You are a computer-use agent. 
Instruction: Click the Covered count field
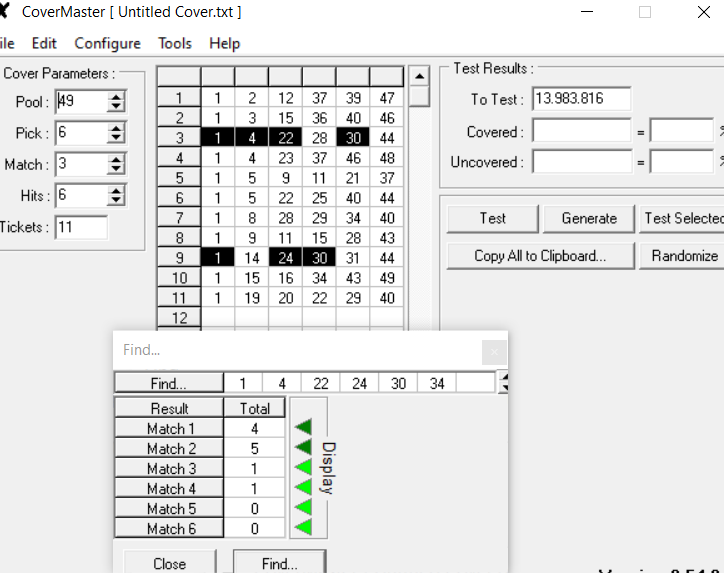pyautogui.click(x=581, y=131)
